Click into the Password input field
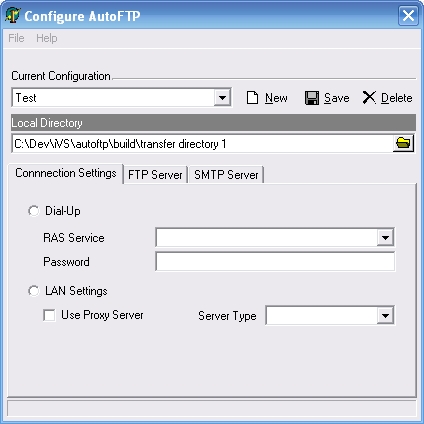This screenshot has height=424, width=424. (275, 262)
